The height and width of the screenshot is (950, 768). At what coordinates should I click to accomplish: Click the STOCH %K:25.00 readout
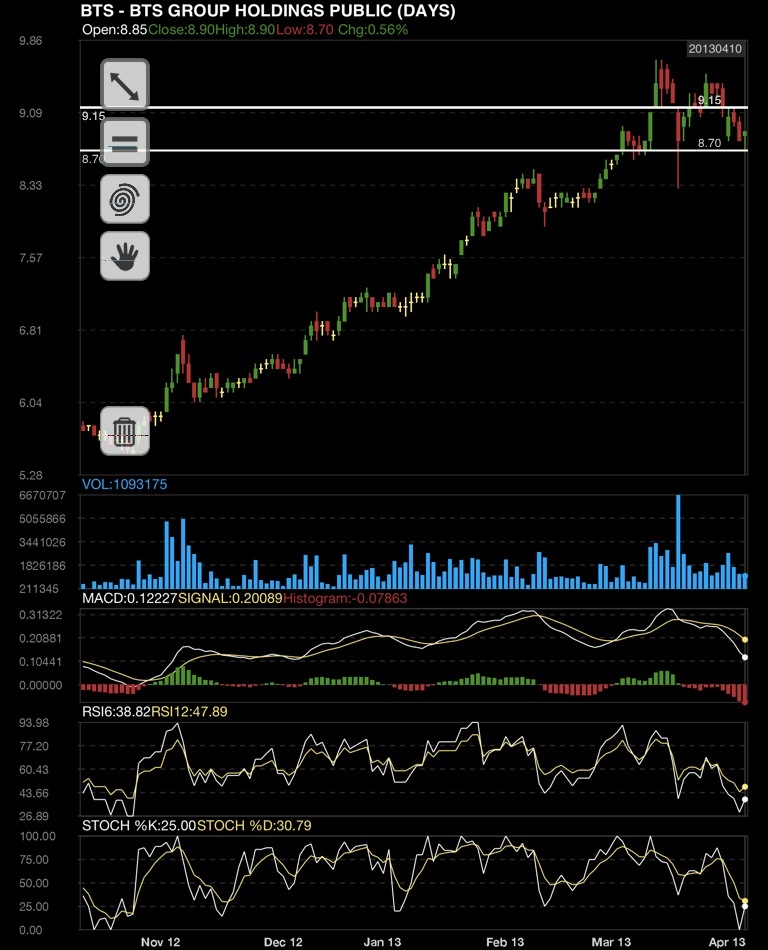(x=139, y=826)
